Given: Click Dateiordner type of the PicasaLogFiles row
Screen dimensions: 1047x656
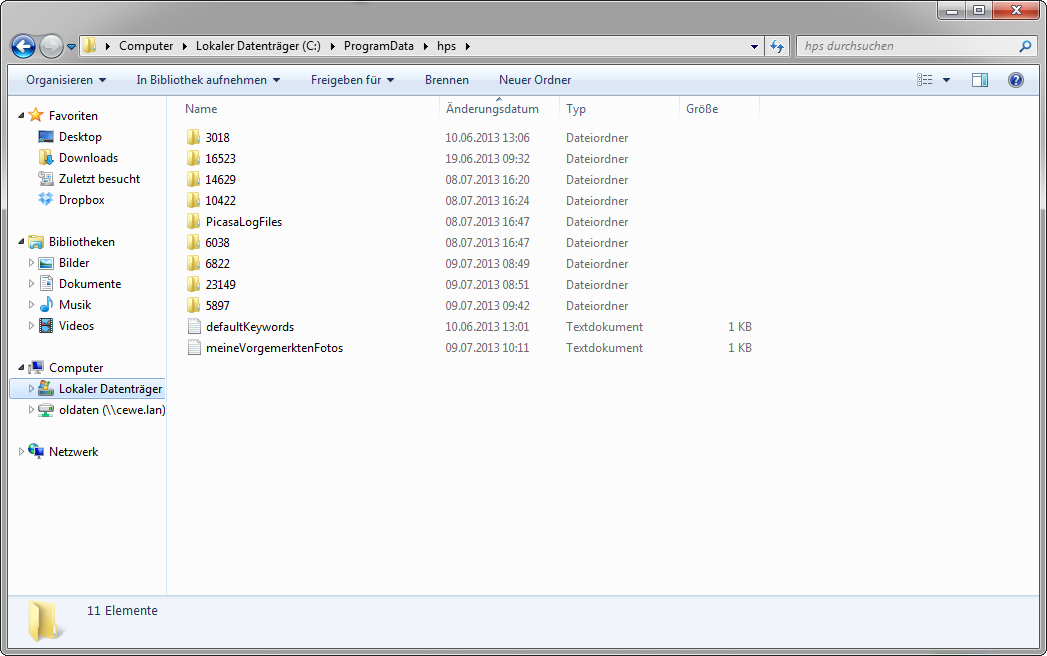Looking at the screenshot, I should pos(597,222).
